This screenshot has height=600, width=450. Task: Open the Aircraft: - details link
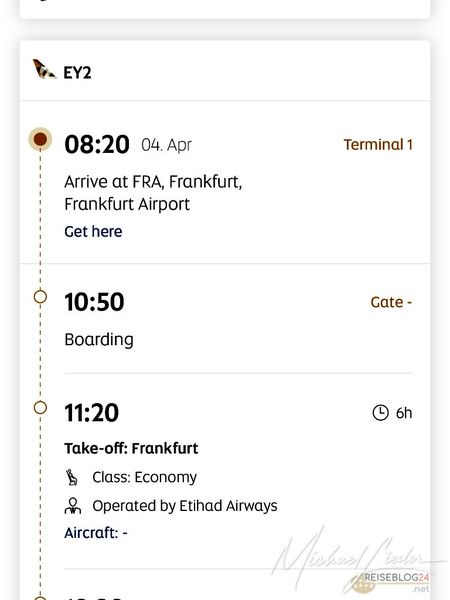point(96,533)
